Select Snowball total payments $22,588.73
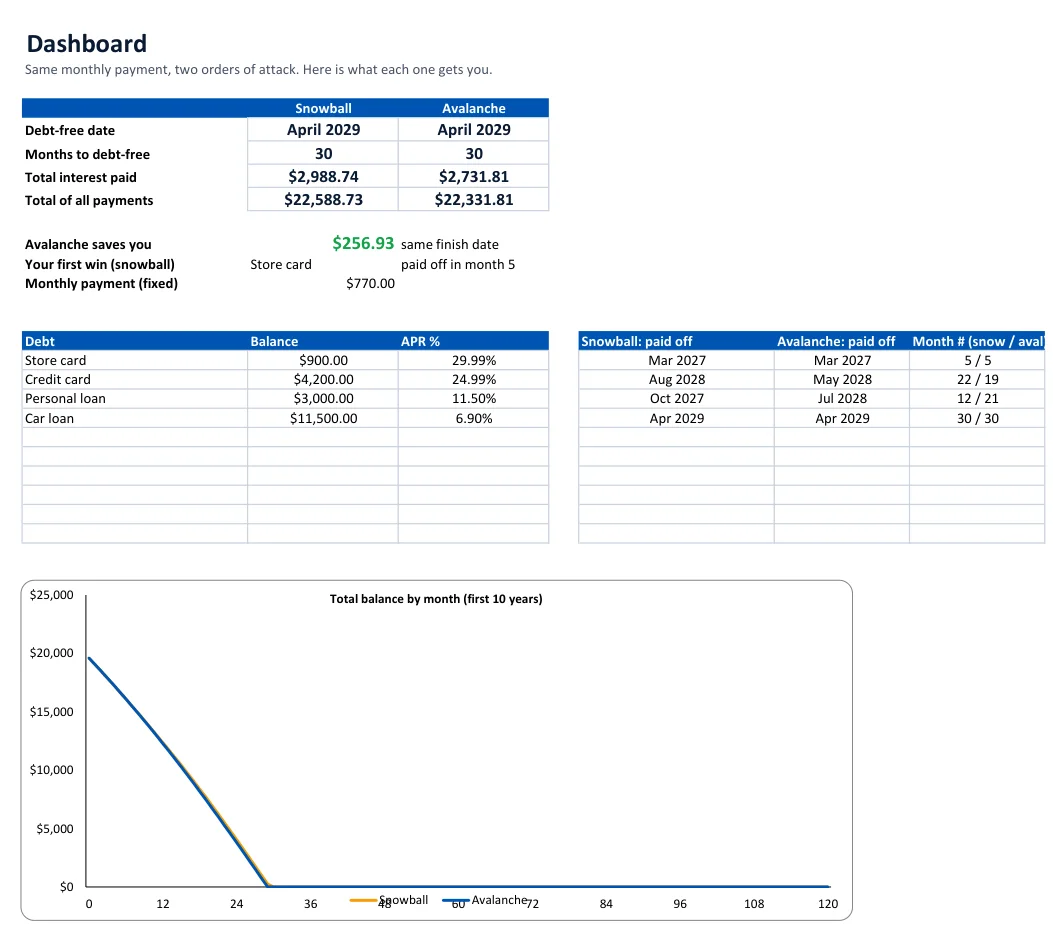The width and height of the screenshot is (1053, 939). (323, 199)
